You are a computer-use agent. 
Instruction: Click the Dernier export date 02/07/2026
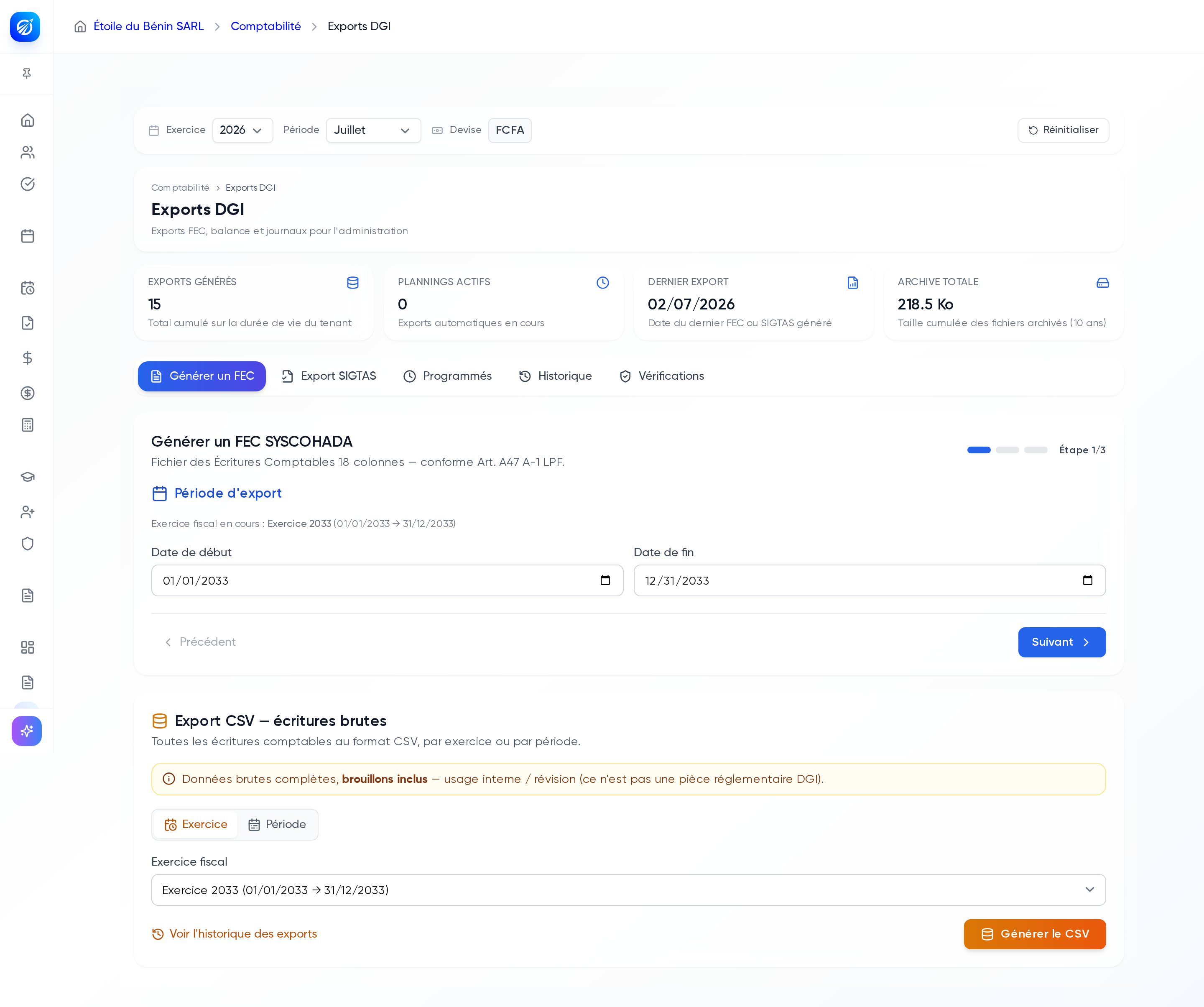[691, 304]
